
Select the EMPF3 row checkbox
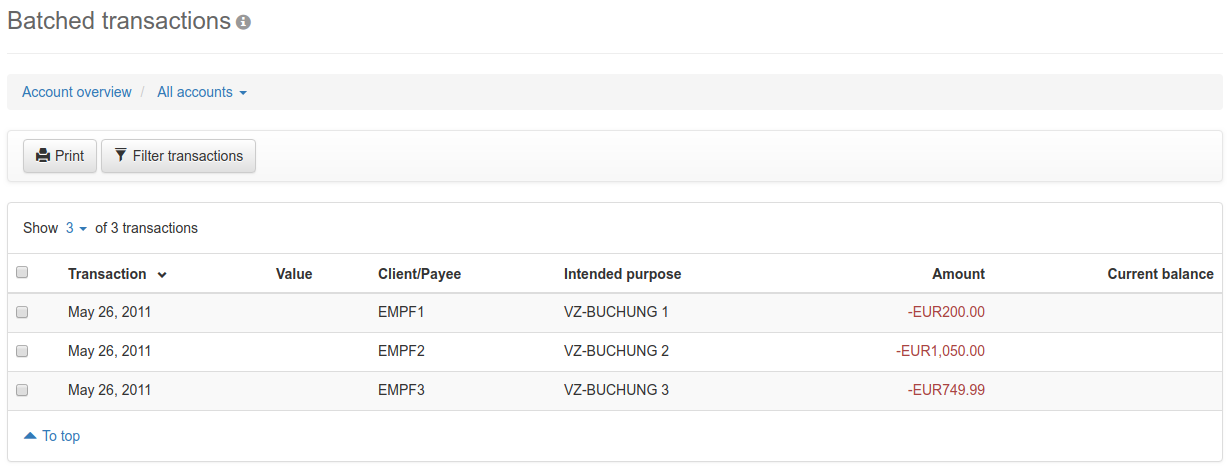pos(22,390)
